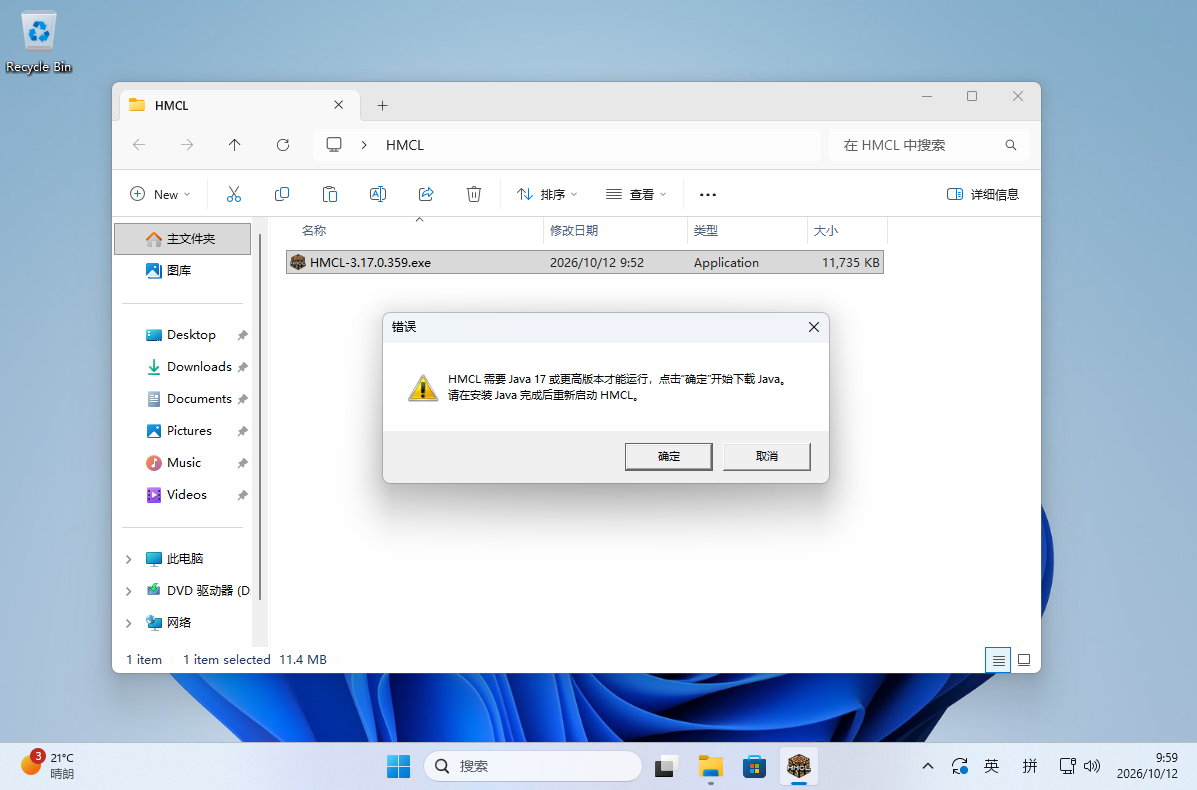Click the Share icon in toolbar
This screenshot has width=1197, height=790.
click(x=426, y=195)
